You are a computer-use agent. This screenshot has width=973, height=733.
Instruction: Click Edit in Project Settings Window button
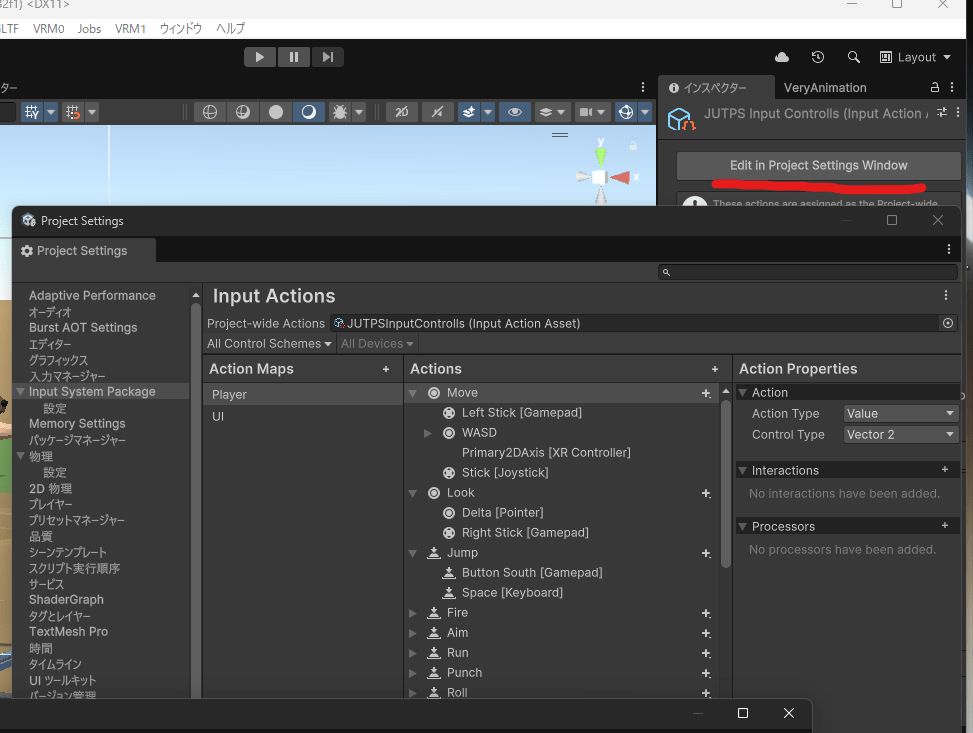(818, 166)
